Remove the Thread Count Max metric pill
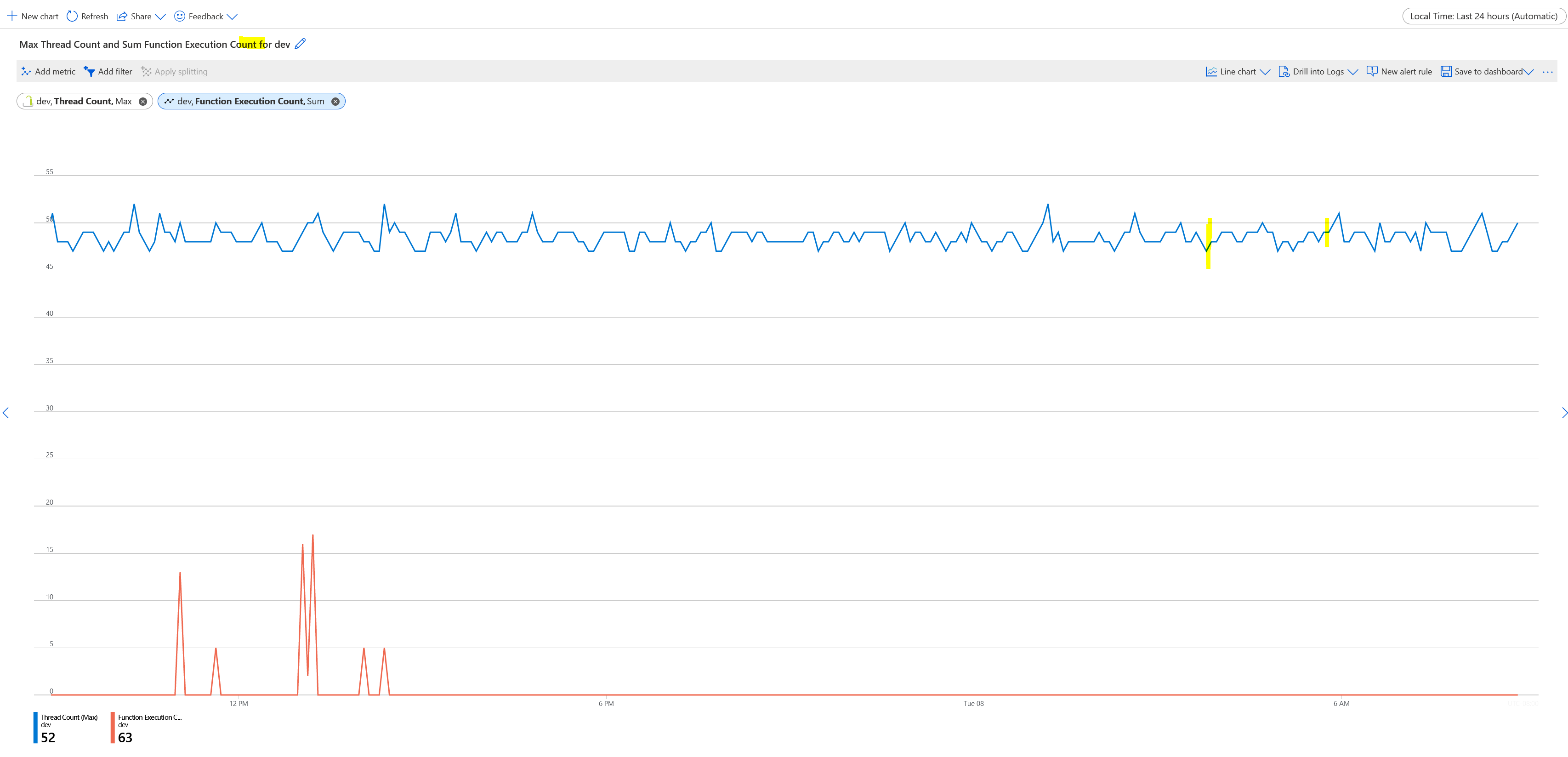Viewport: 1568px width, 757px height. [143, 101]
